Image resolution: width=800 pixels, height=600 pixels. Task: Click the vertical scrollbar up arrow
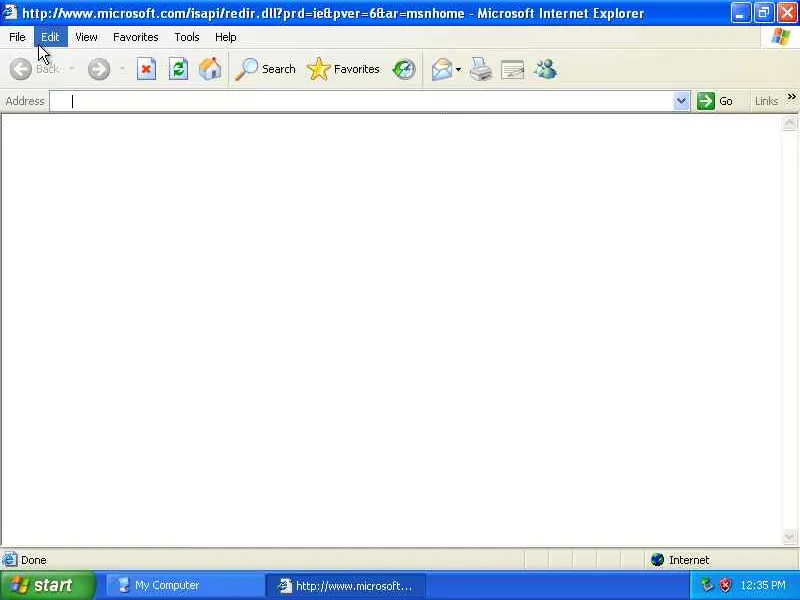pyautogui.click(x=789, y=123)
